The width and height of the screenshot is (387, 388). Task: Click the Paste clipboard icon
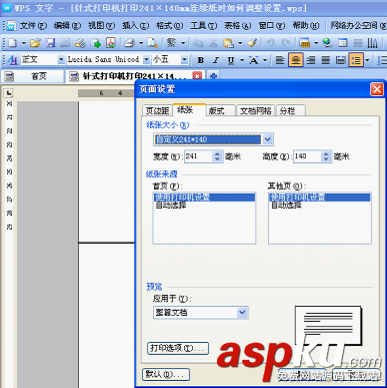[x=228, y=43]
